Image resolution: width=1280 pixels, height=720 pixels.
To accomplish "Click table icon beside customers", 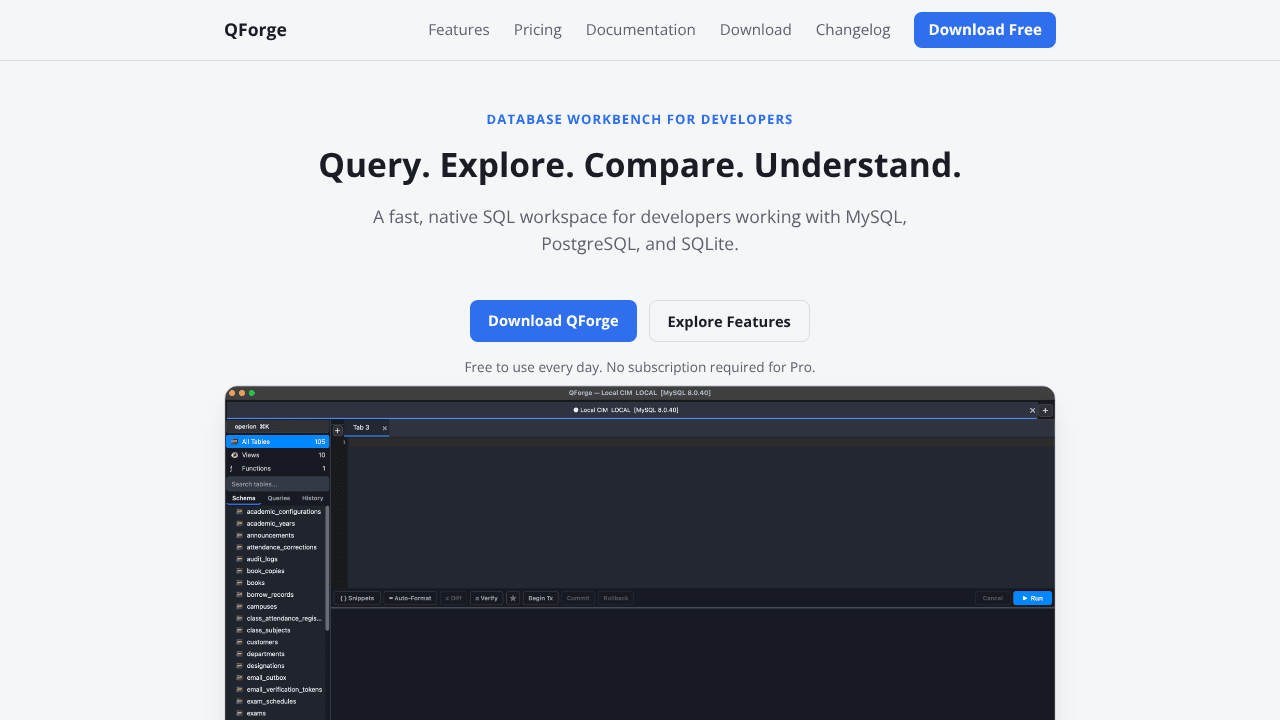I will pyautogui.click(x=239, y=642).
